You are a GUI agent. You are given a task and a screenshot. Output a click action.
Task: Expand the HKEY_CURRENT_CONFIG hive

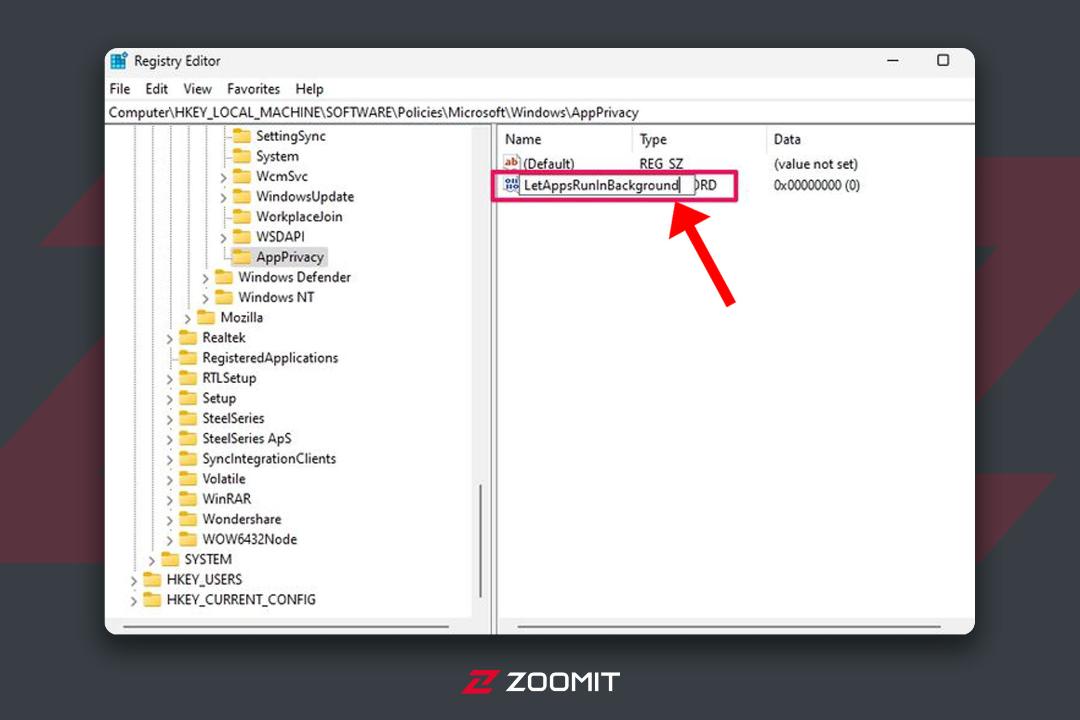[x=134, y=601]
